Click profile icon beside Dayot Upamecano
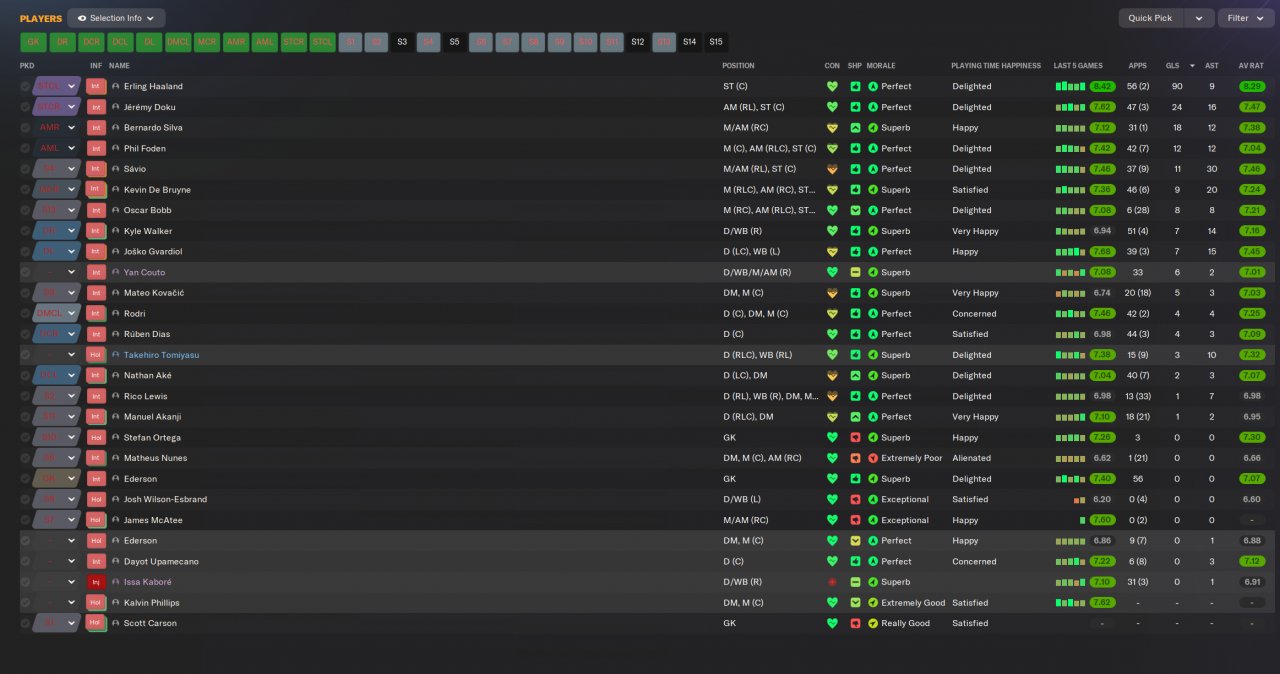The width and height of the screenshot is (1280, 674). (x=116, y=561)
